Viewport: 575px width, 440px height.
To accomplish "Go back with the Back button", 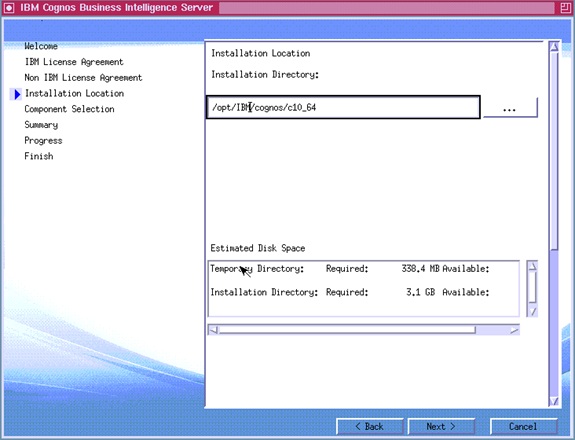I will tap(369, 427).
